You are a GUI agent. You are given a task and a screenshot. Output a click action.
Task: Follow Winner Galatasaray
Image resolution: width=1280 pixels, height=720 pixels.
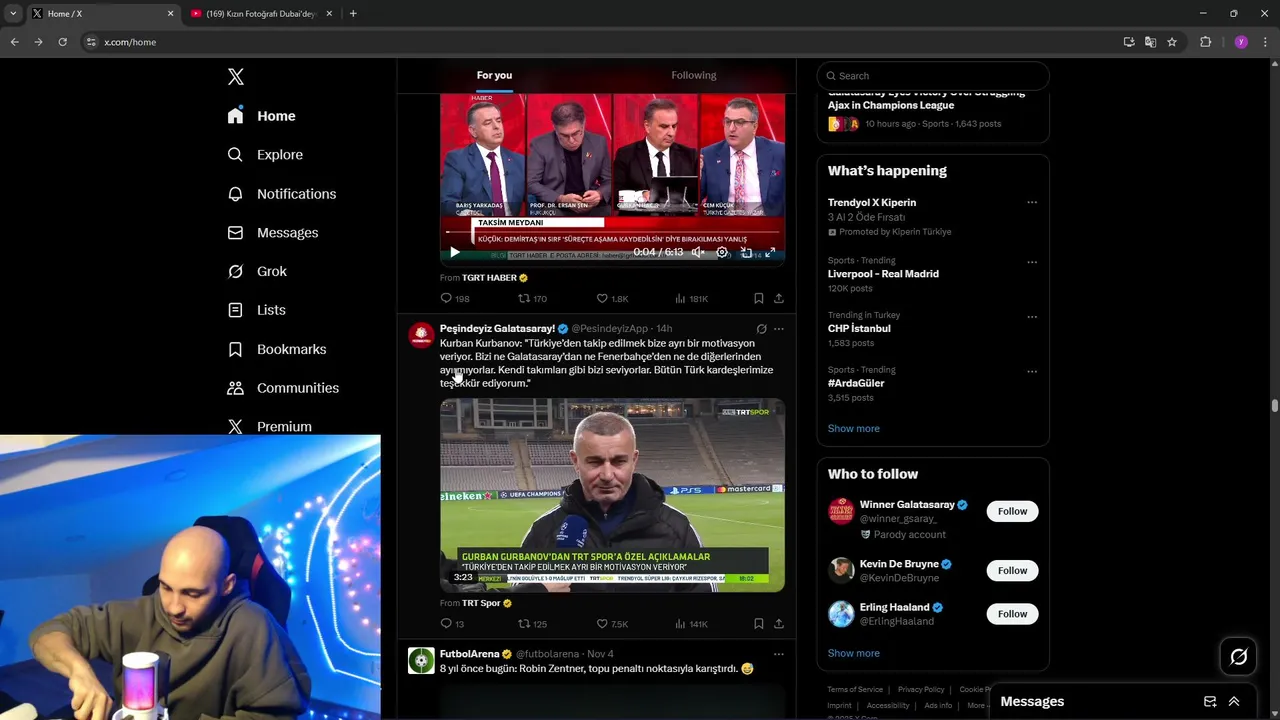[x=1012, y=512]
